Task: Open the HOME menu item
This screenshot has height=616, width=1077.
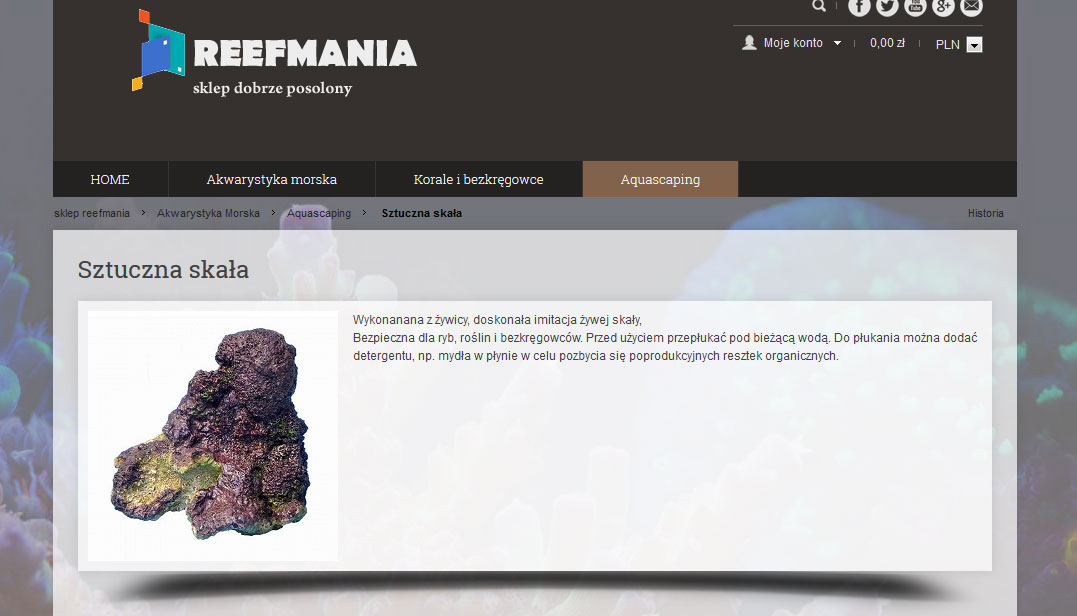Action: 110,179
